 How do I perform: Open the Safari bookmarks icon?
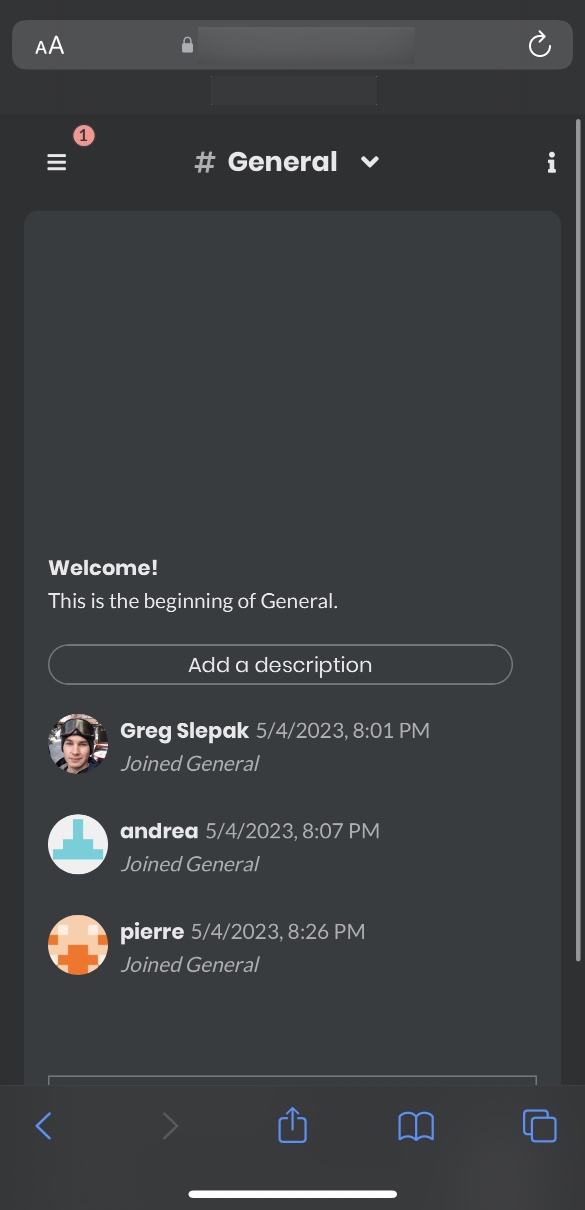(416, 1125)
